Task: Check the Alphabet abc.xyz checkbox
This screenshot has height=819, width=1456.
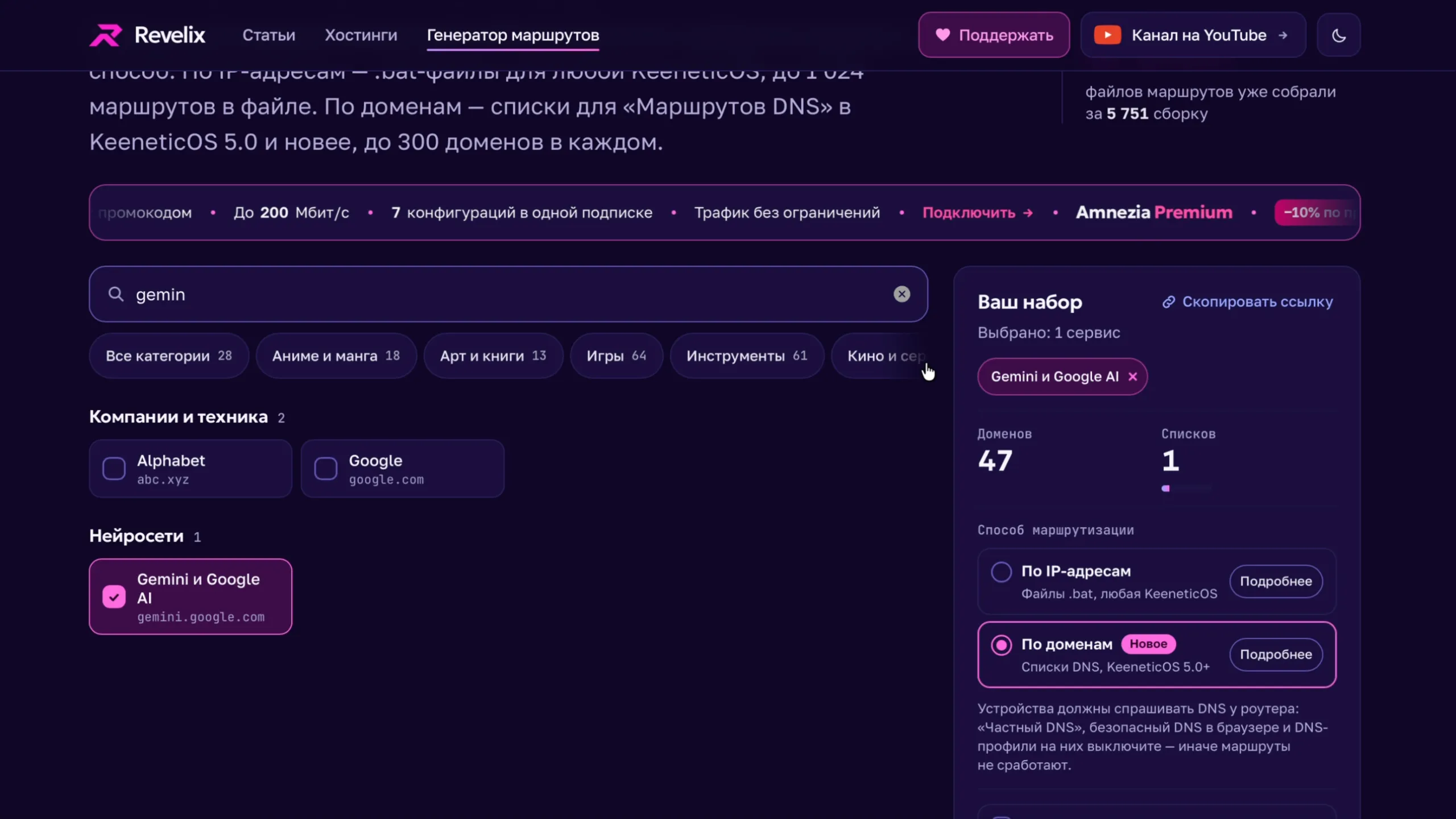Action: point(114,469)
